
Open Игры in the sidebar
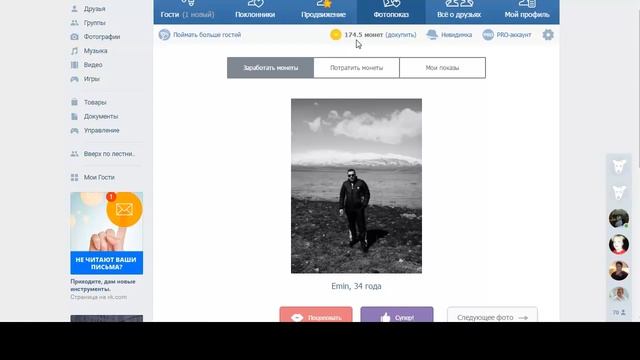coord(91,79)
